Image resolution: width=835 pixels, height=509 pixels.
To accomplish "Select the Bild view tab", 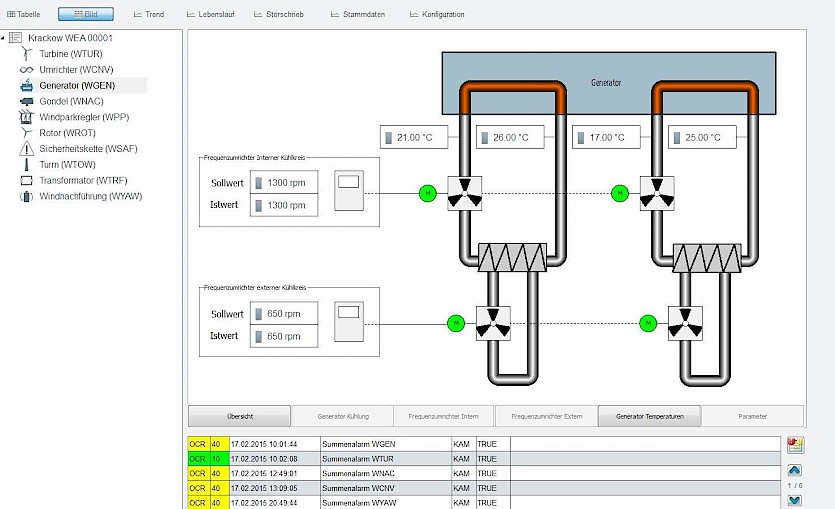I will pyautogui.click(x=86, y=14).
